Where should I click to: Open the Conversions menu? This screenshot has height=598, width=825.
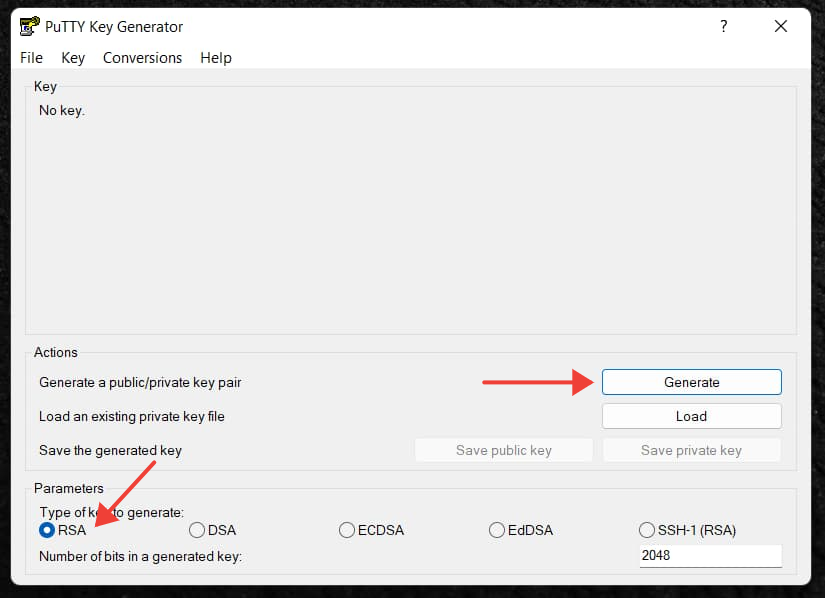click(142, 58)
